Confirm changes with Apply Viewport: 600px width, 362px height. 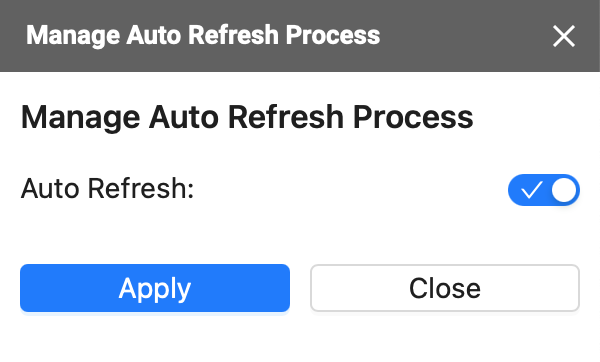pos(155,288)
